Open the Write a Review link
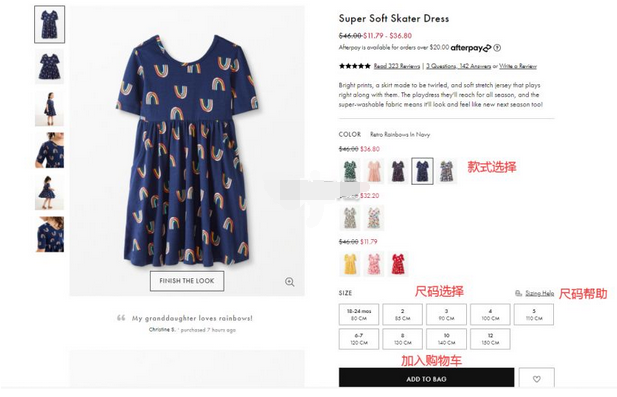Viewport: 617px width, 397px height. click(518, 66)
